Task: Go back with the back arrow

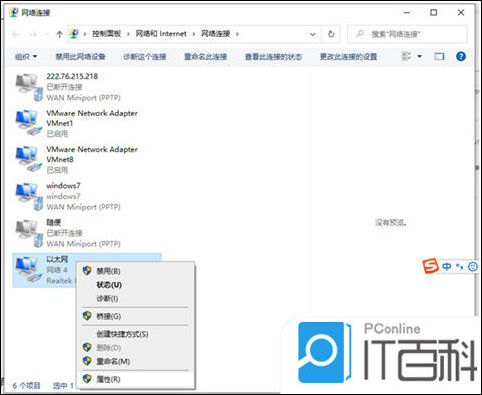Action: pos(16,34)
